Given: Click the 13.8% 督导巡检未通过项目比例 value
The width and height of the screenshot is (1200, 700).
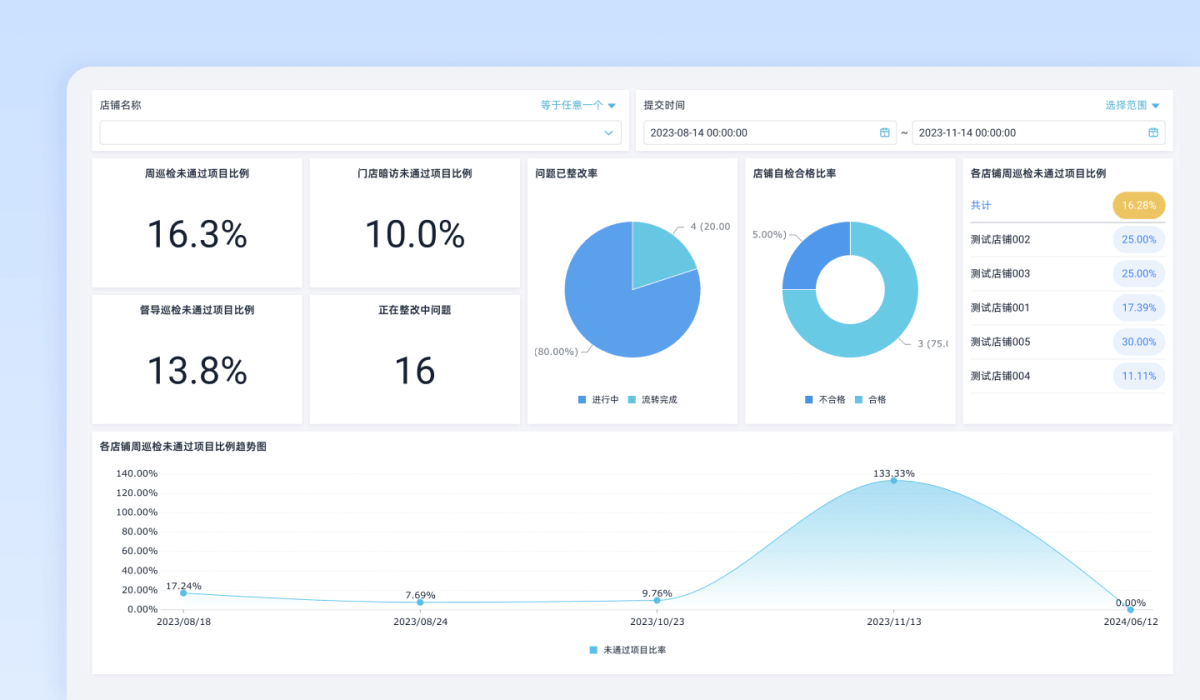Looking at the screenshot, I should [197, 371].
